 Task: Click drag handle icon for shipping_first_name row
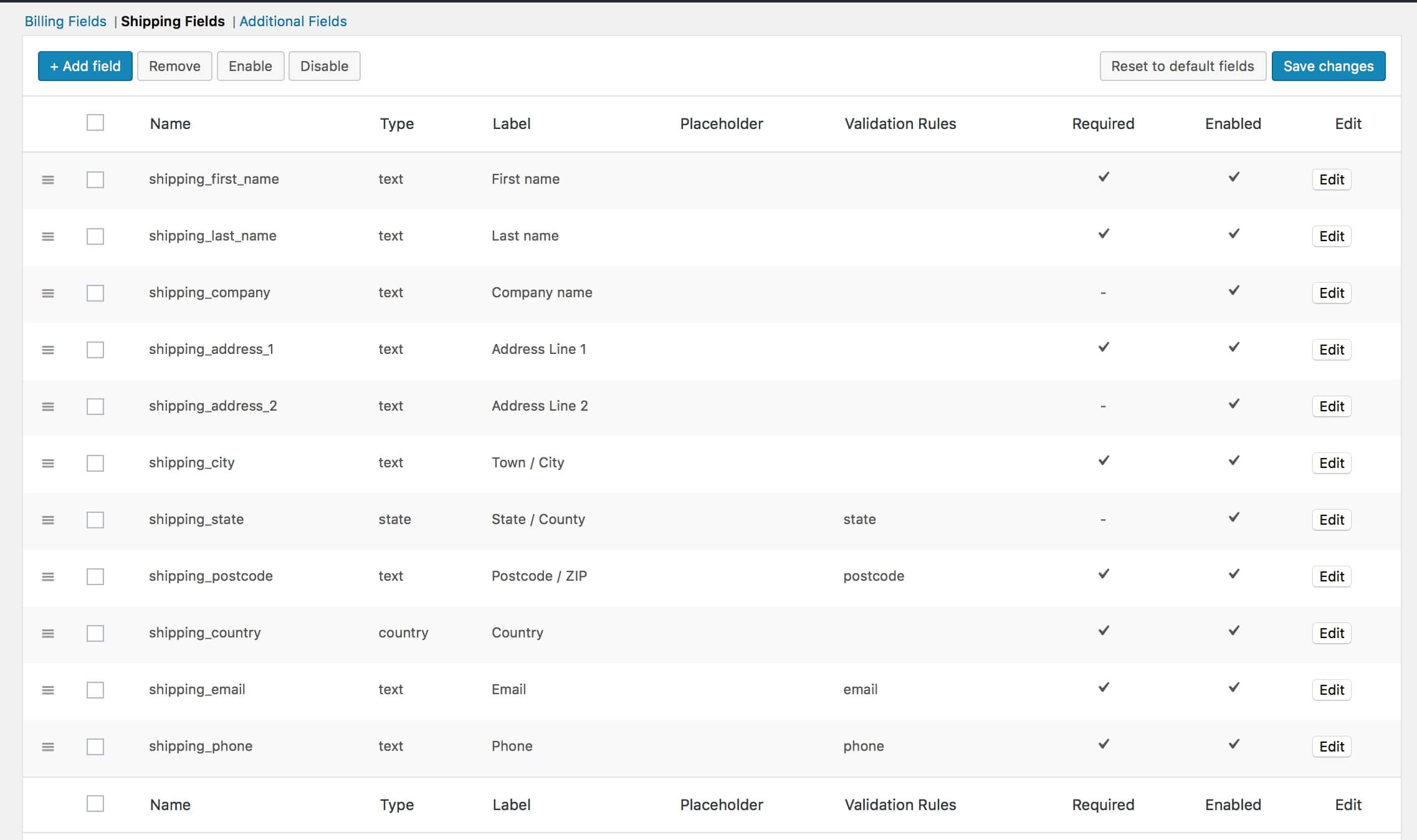click(48, 180)
